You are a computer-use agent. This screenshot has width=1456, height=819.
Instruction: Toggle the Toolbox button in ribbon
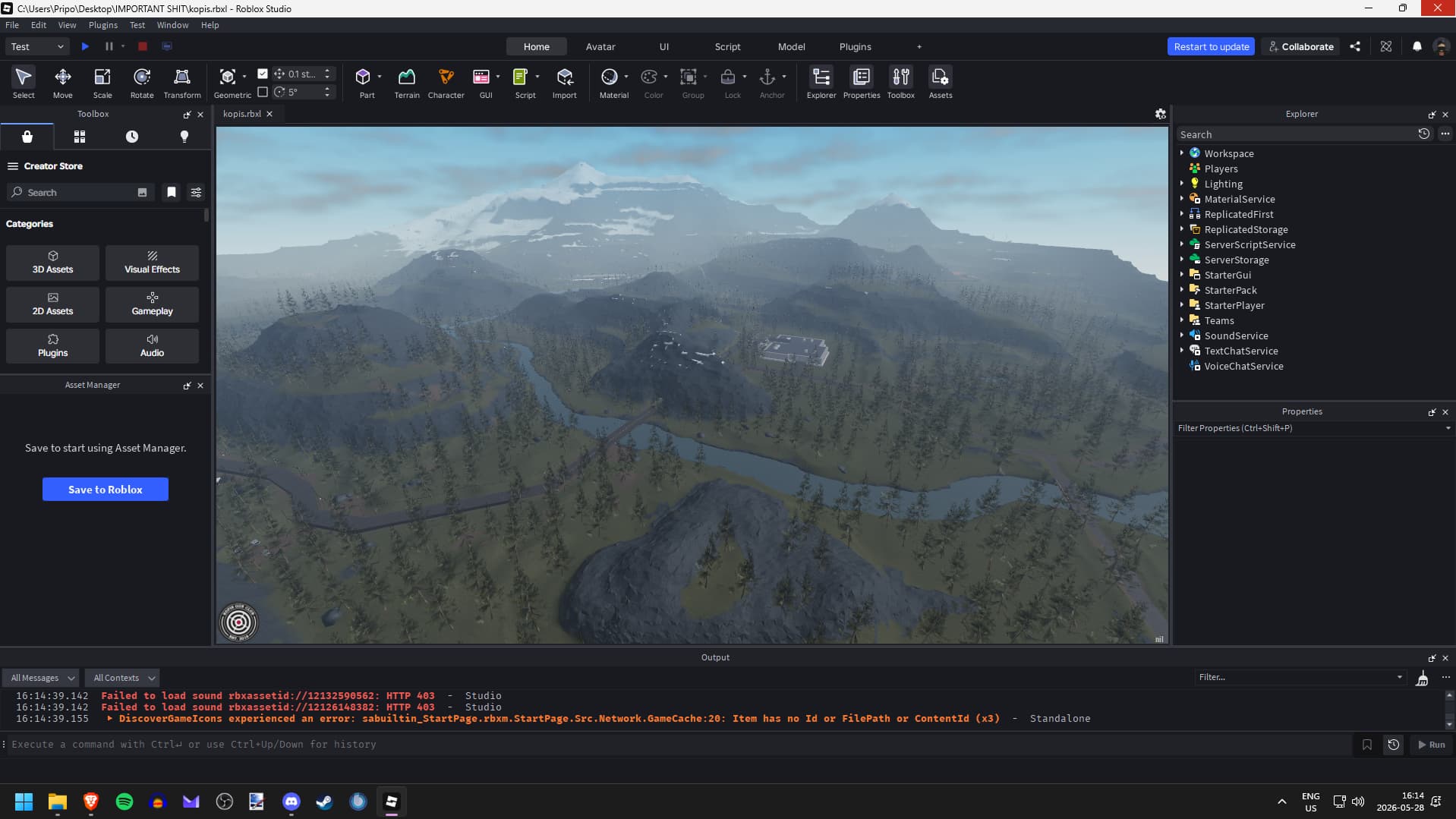(x=901, y=83)
